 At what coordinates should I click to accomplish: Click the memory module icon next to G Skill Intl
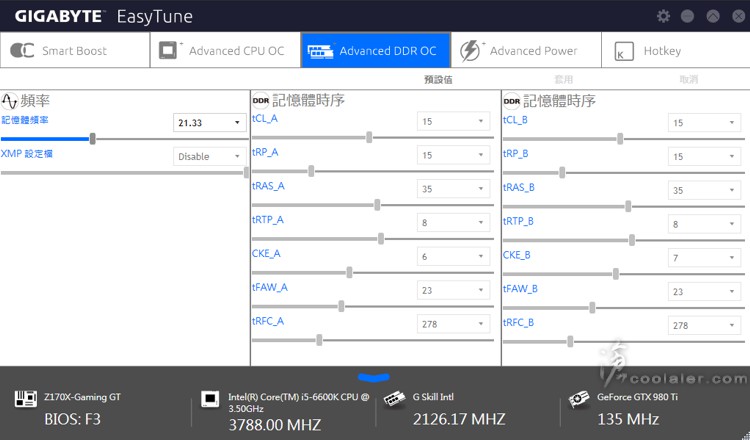395,399
